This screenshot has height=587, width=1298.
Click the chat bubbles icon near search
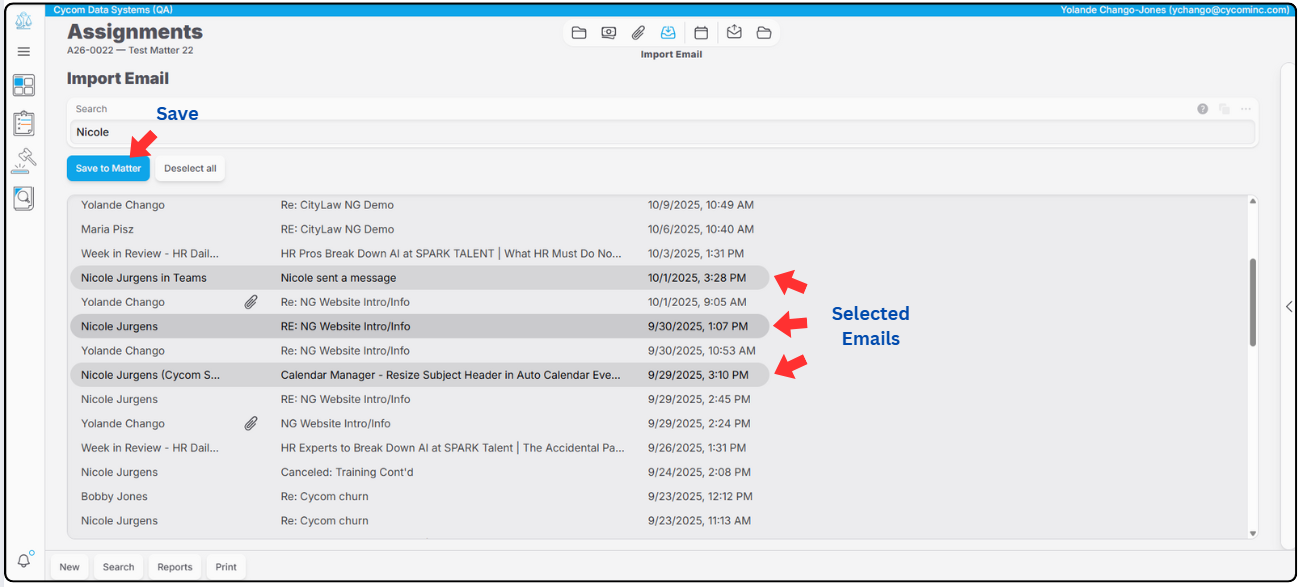point(1224,109)
